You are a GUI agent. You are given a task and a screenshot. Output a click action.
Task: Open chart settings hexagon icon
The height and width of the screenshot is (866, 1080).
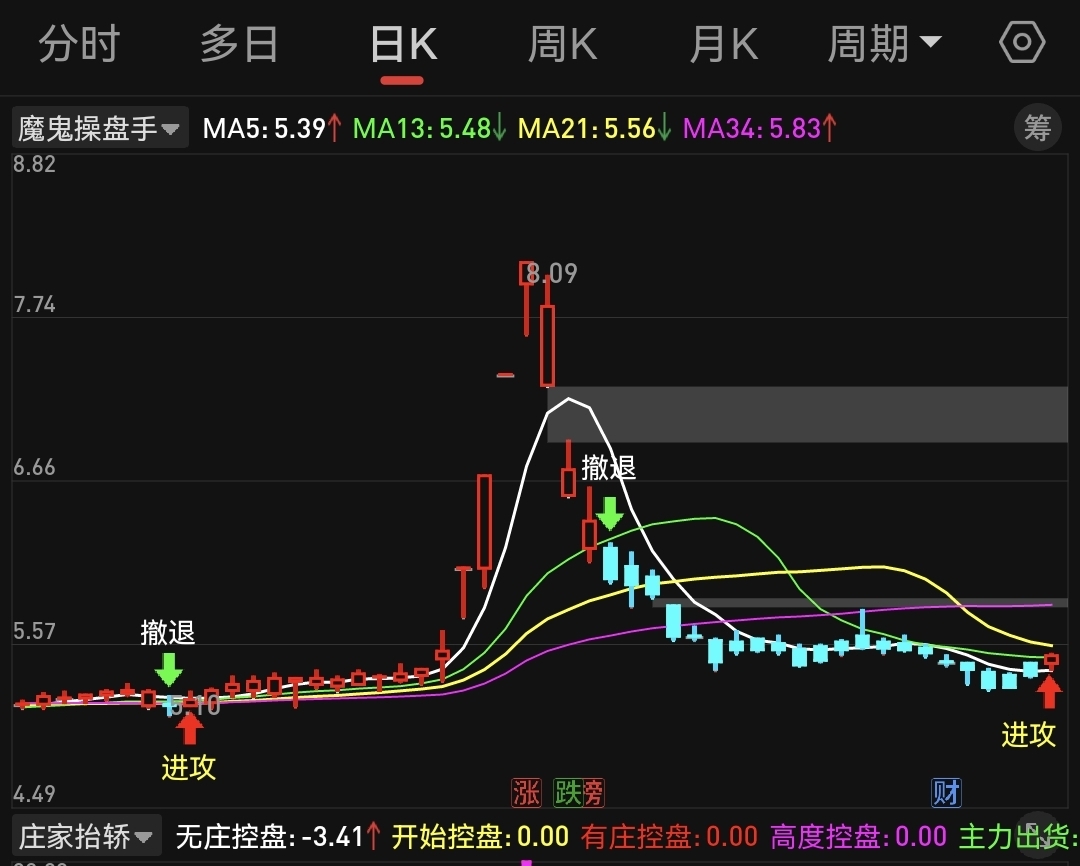click(x=1022, y=43)
